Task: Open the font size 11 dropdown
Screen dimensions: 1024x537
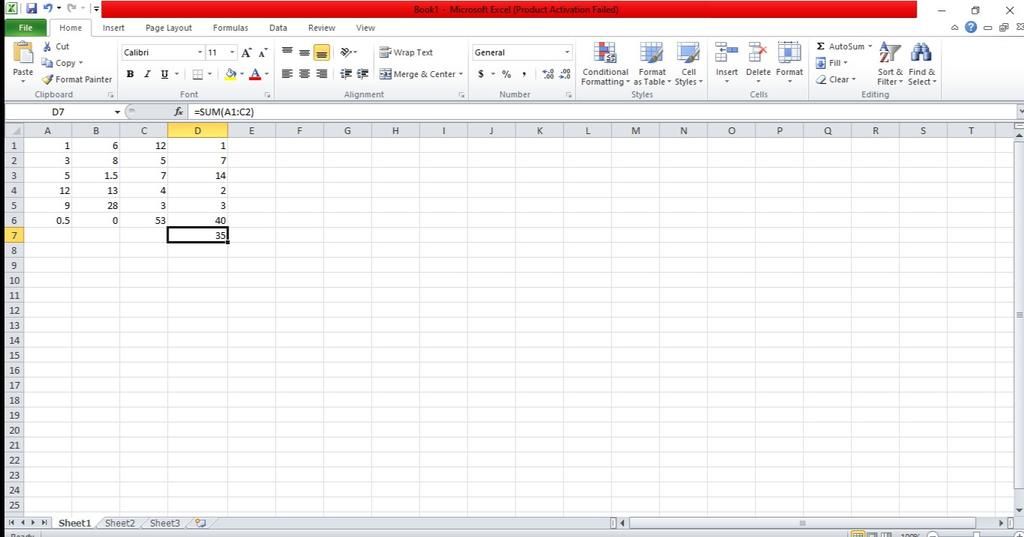Action: point(232,52)
